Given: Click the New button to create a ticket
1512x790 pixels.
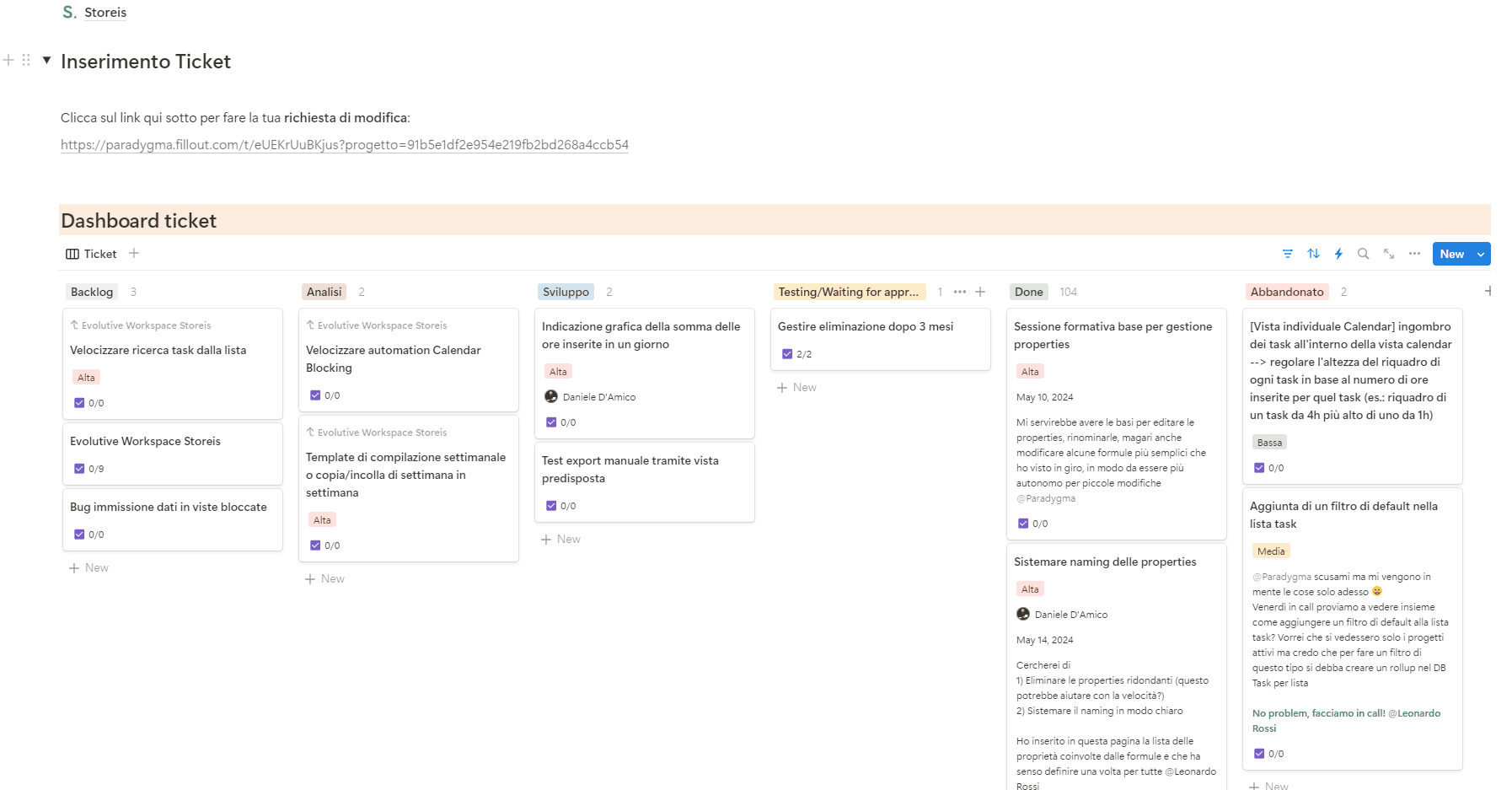Looking at the screenshot, I should pyautogui.click(x=1451, y=253).
